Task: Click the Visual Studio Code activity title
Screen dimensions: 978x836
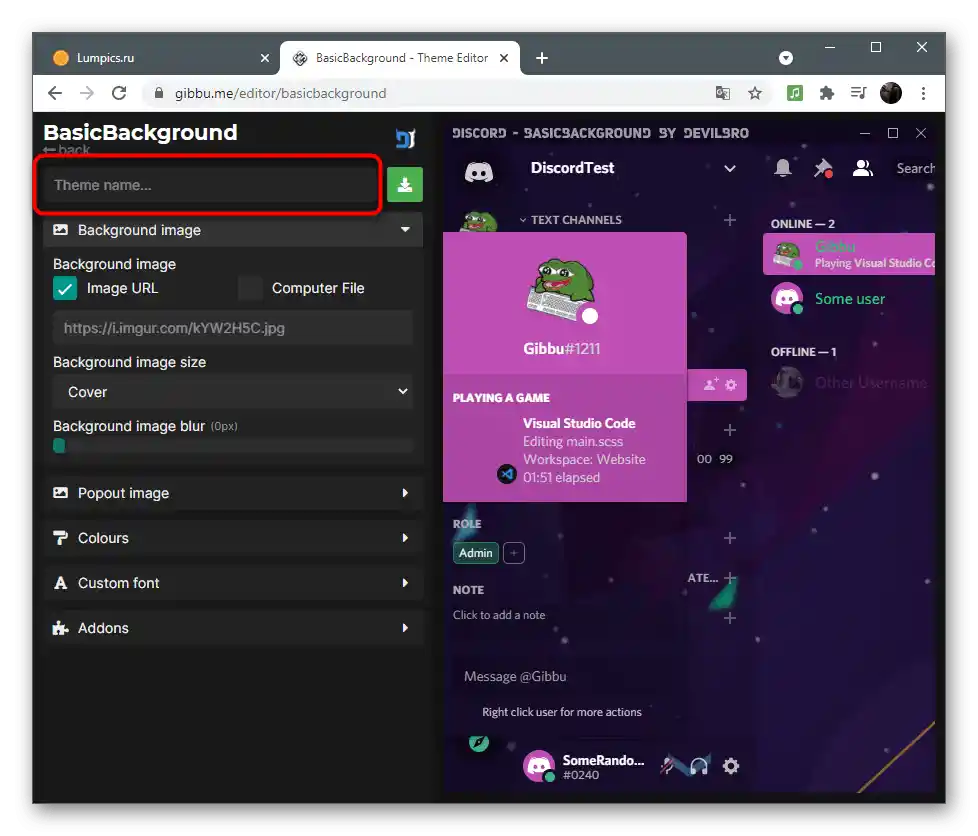Action: click(x=579, y=424)
